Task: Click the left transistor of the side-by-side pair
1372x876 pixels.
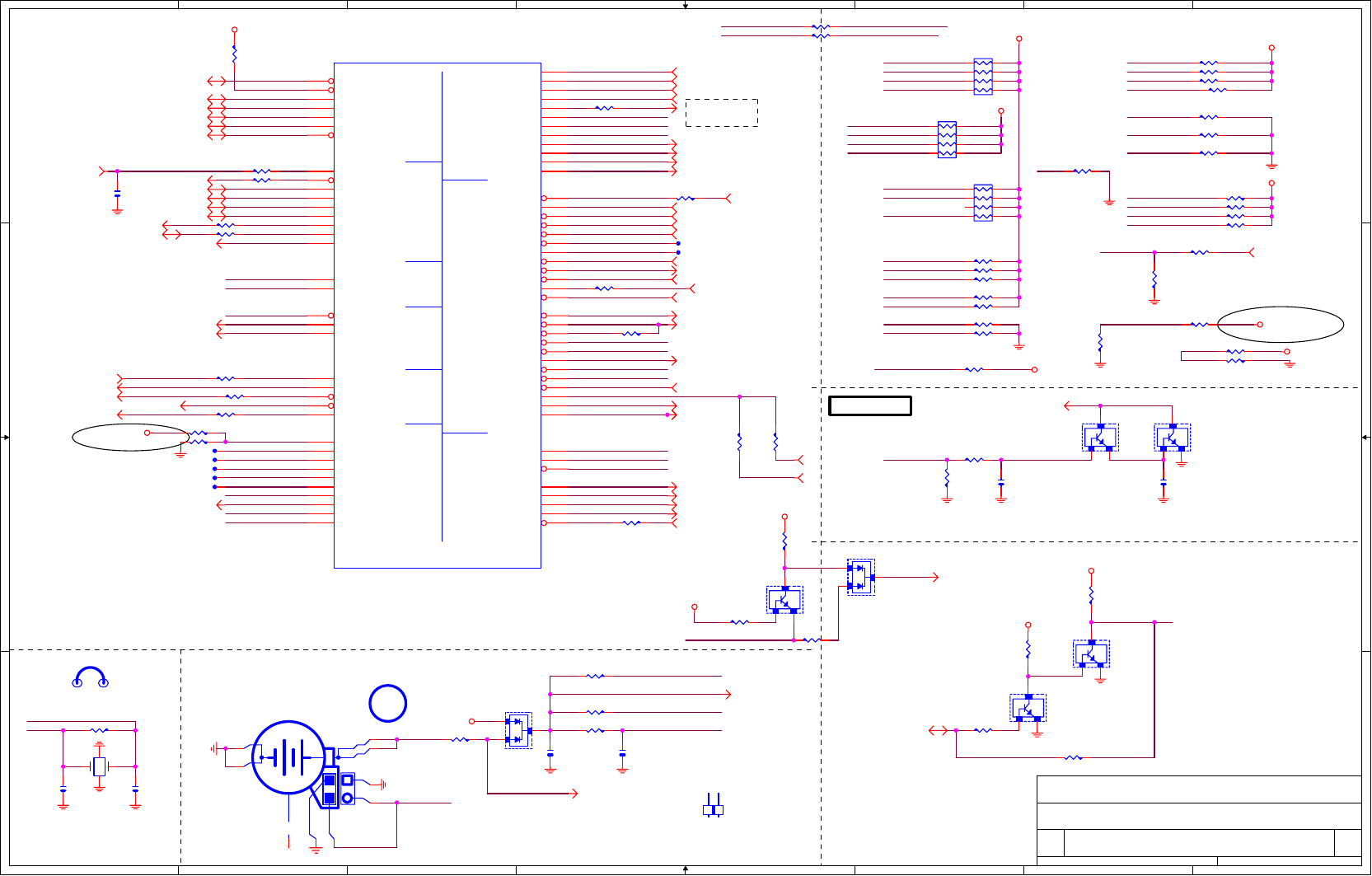Action: tap(1100, 438)
